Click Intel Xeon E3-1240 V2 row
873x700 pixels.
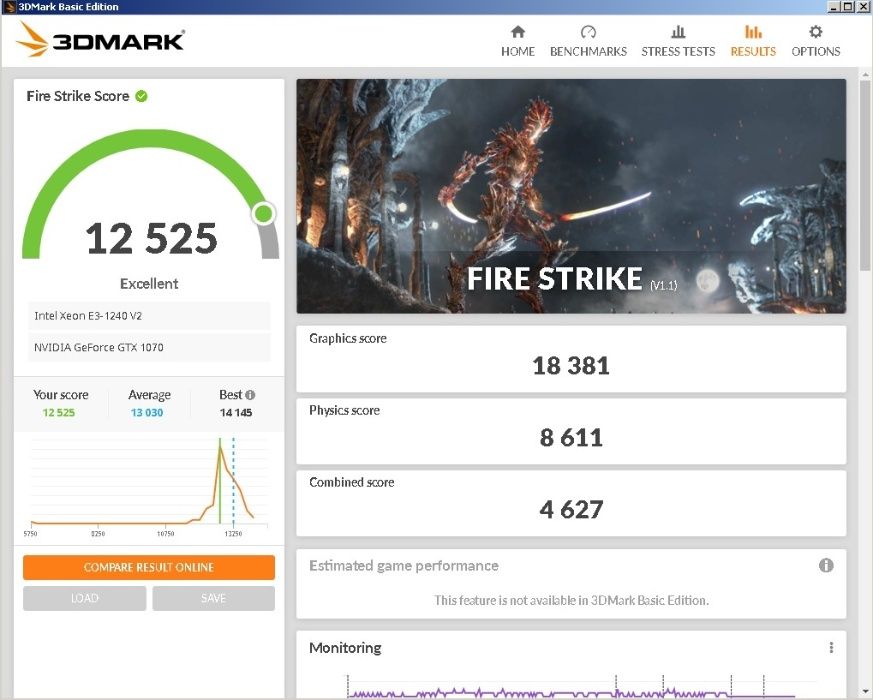pyautogui.click(x=149, y=316)
